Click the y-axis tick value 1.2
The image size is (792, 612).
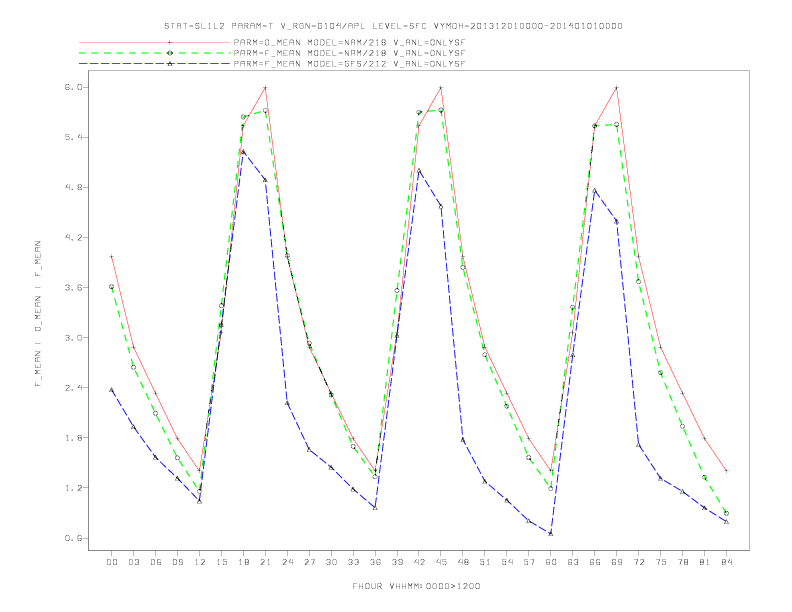73,488
